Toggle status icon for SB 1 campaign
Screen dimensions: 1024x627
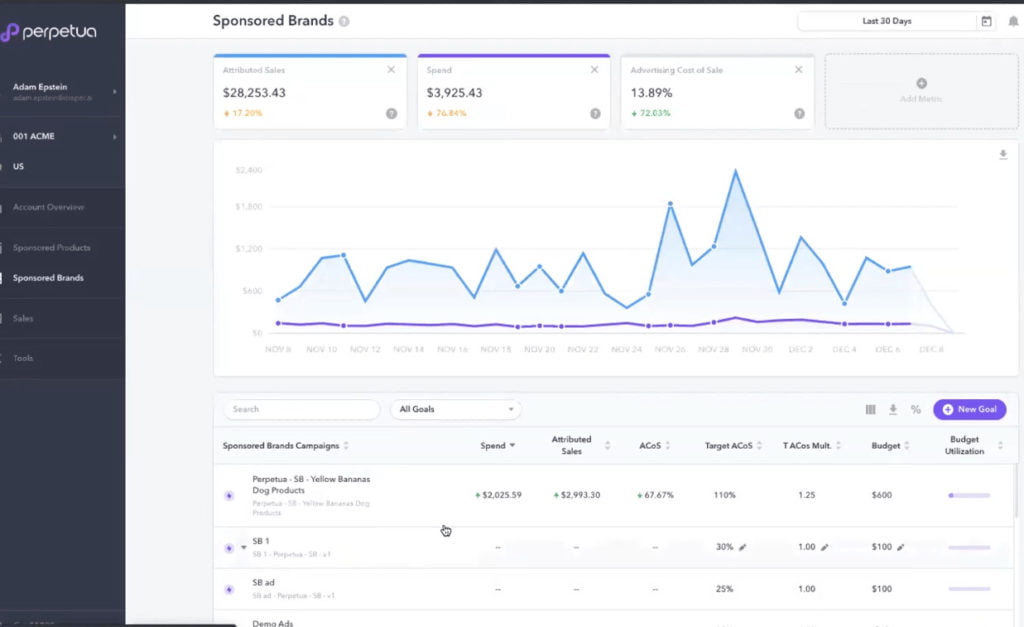(229, 548)
